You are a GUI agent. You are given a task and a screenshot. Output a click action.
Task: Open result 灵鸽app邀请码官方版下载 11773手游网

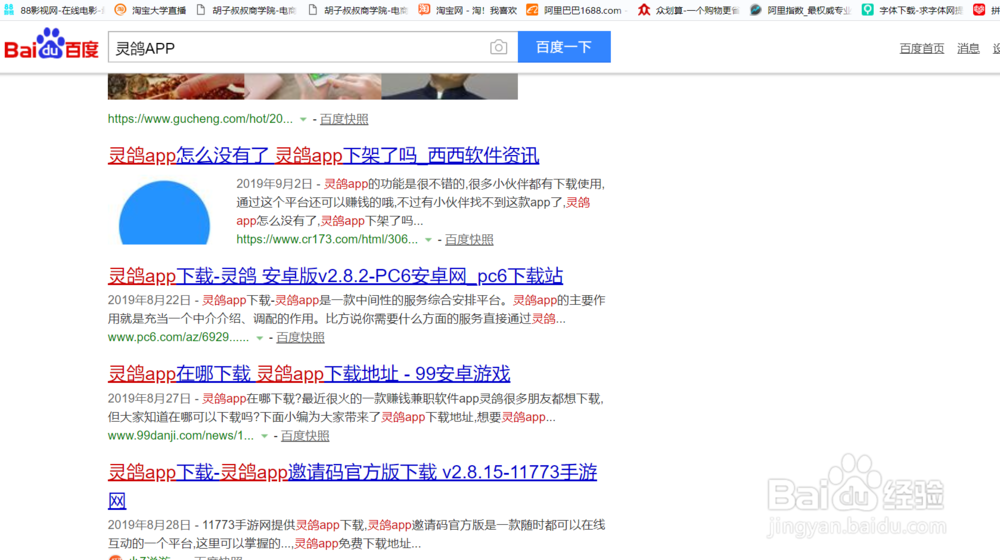click(x=352, y=486)
